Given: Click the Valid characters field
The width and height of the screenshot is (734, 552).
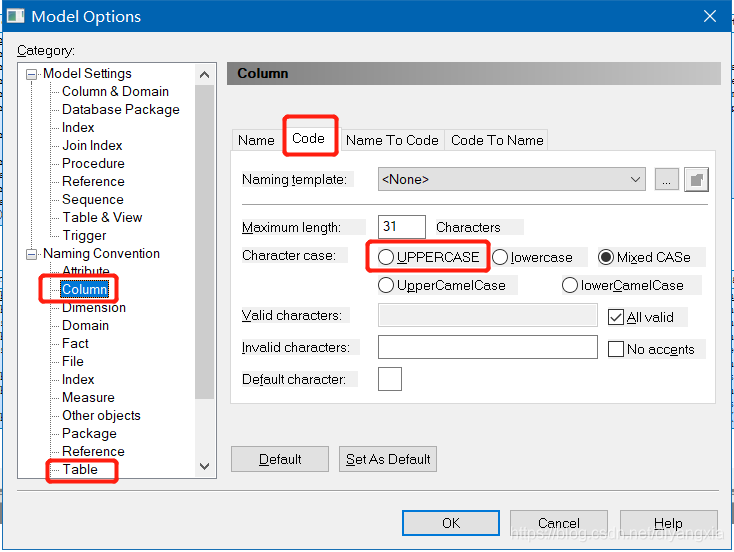Looking at the screenshot, I should click(x=488, y=315).
